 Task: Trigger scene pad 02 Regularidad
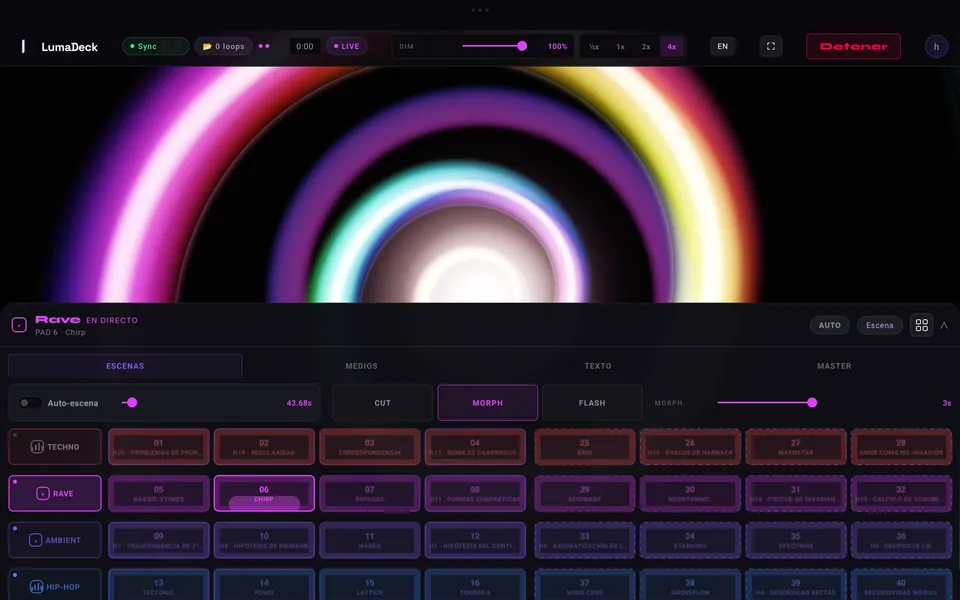pos(264,447)
